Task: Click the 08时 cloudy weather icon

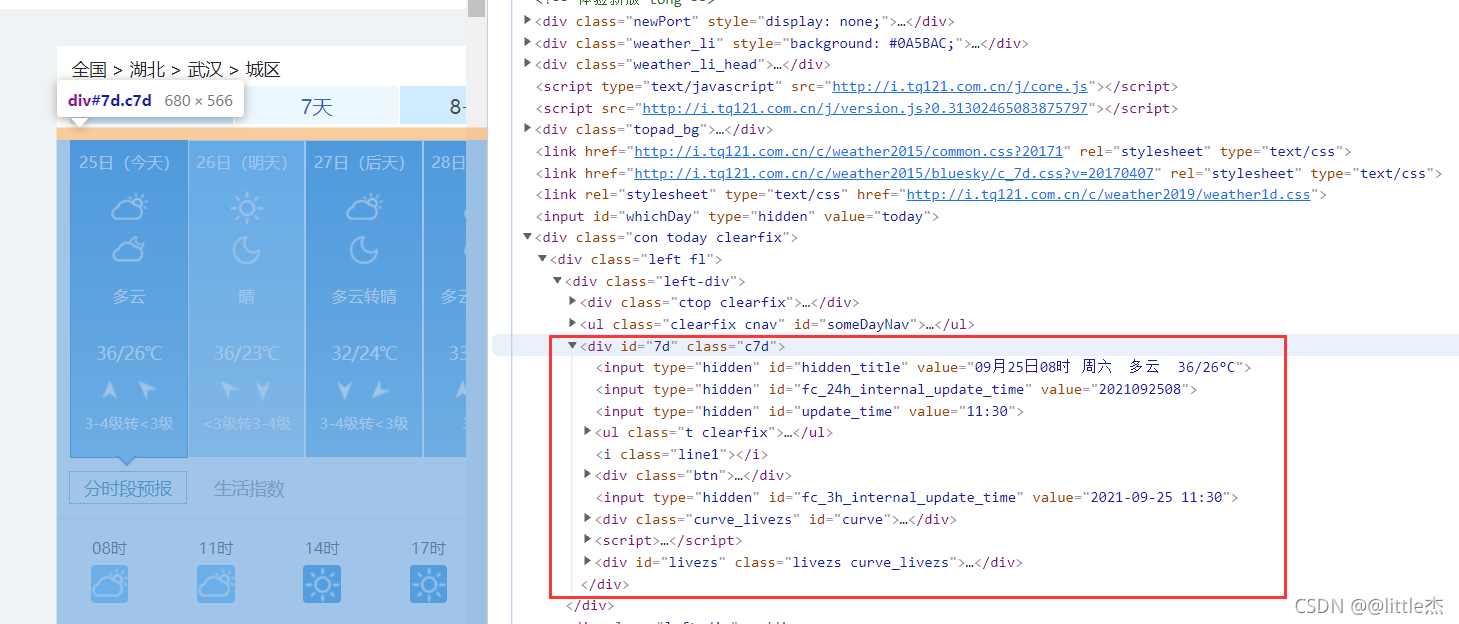Action: [109, 584]
